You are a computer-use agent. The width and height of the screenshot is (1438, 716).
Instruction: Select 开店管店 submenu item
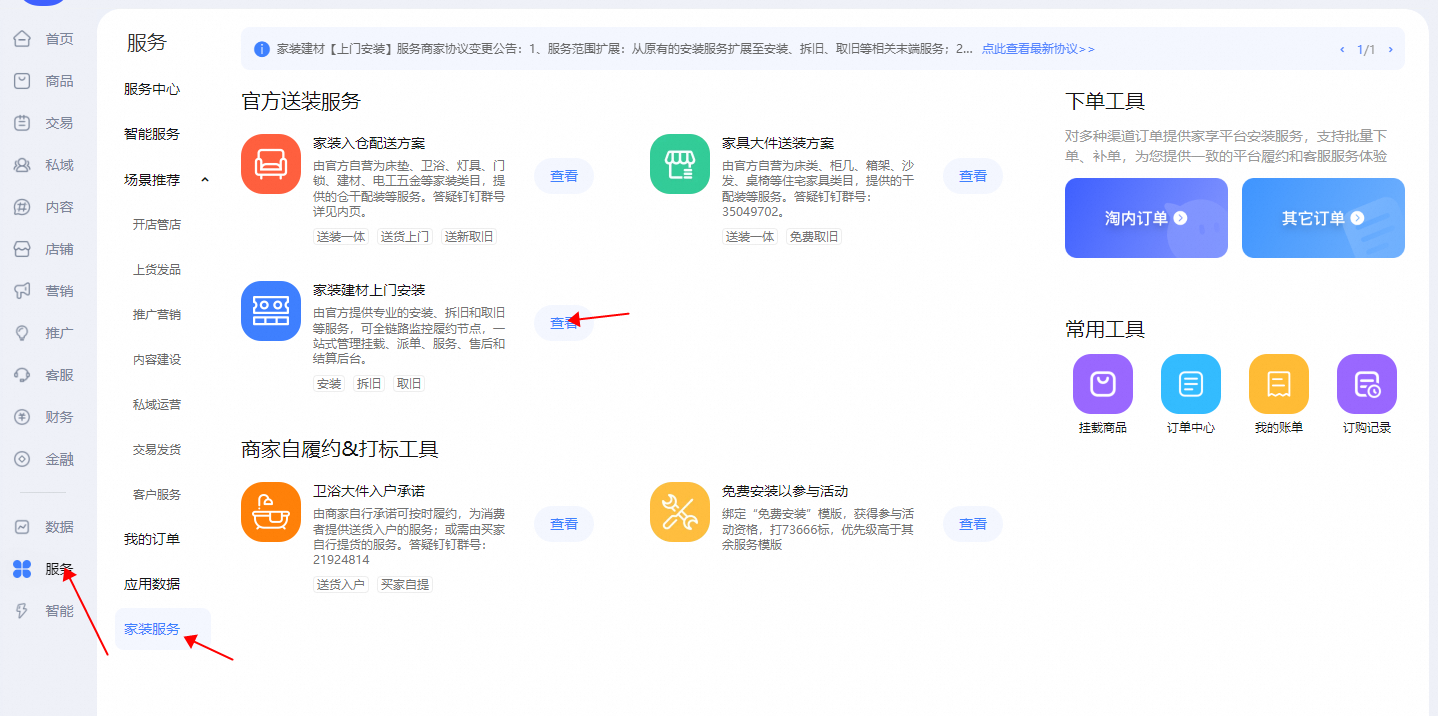pyautogui.click(x=157, y=225)
